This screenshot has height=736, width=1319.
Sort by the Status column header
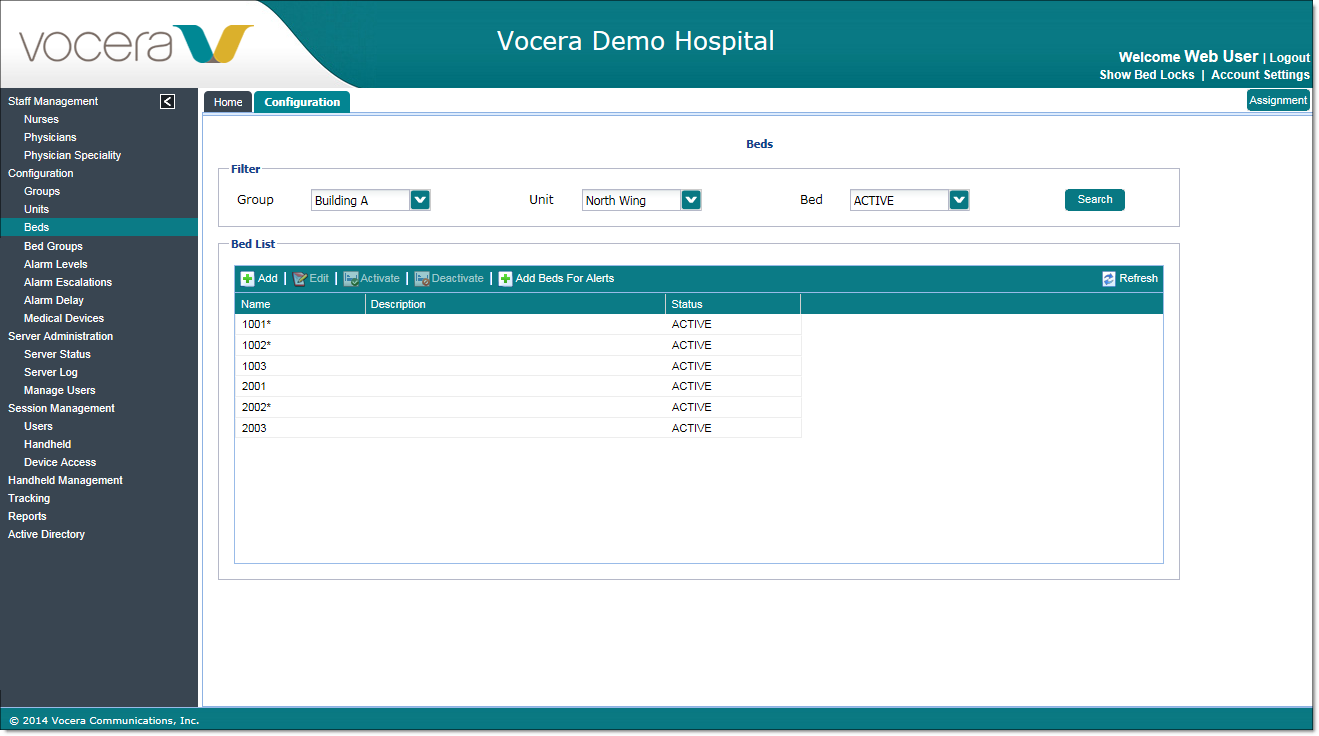[733, 304]
